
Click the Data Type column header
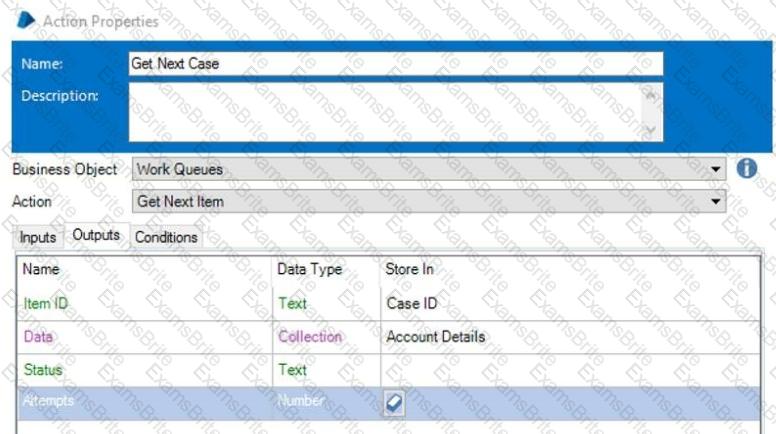coord(309,269)
